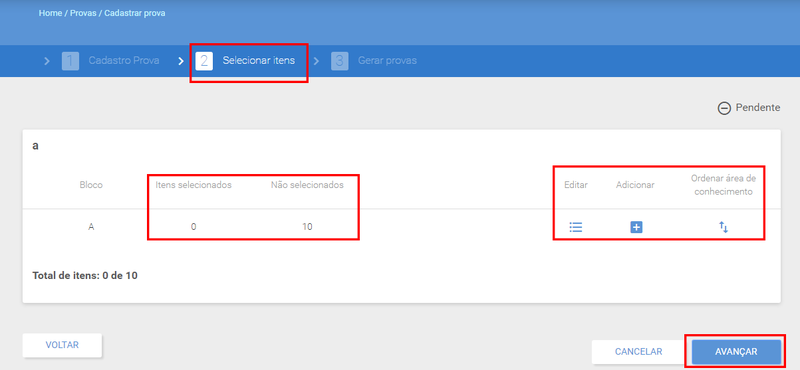Click the chevron before Gerar provas step
The width and height of the screenshot is (800, 370).
coord(316,61)
